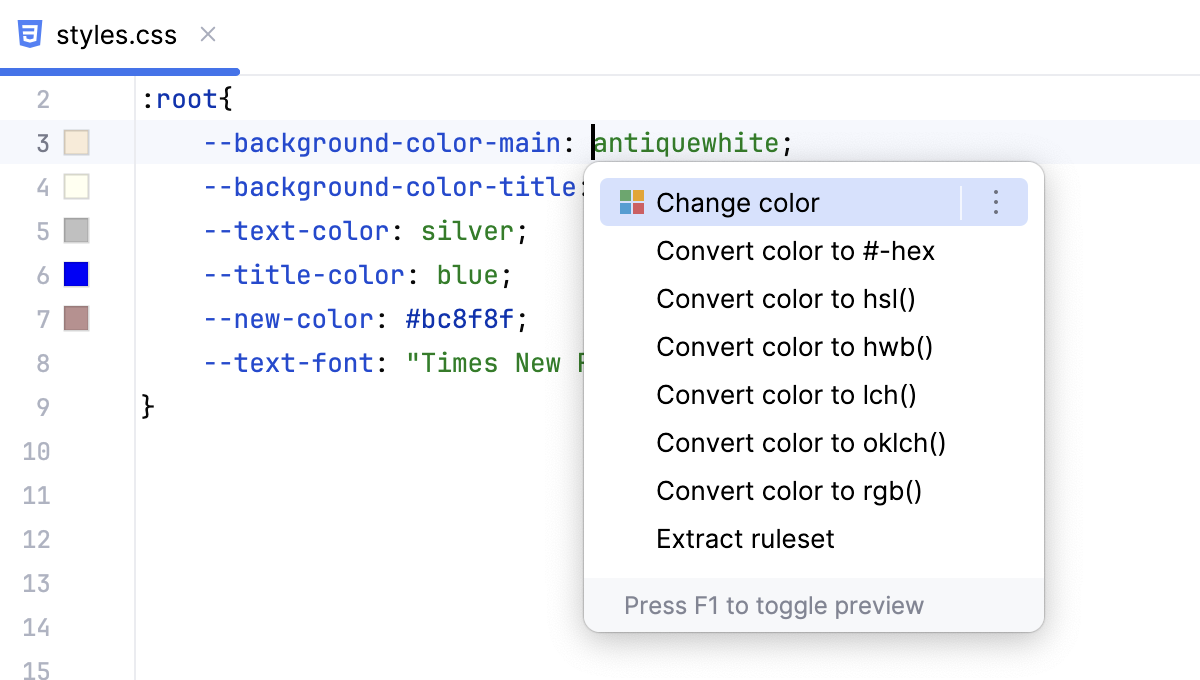This screenshot has height=680, width=1200.
Task: Click the blue color preview on line 6
Action: point(76,275)
